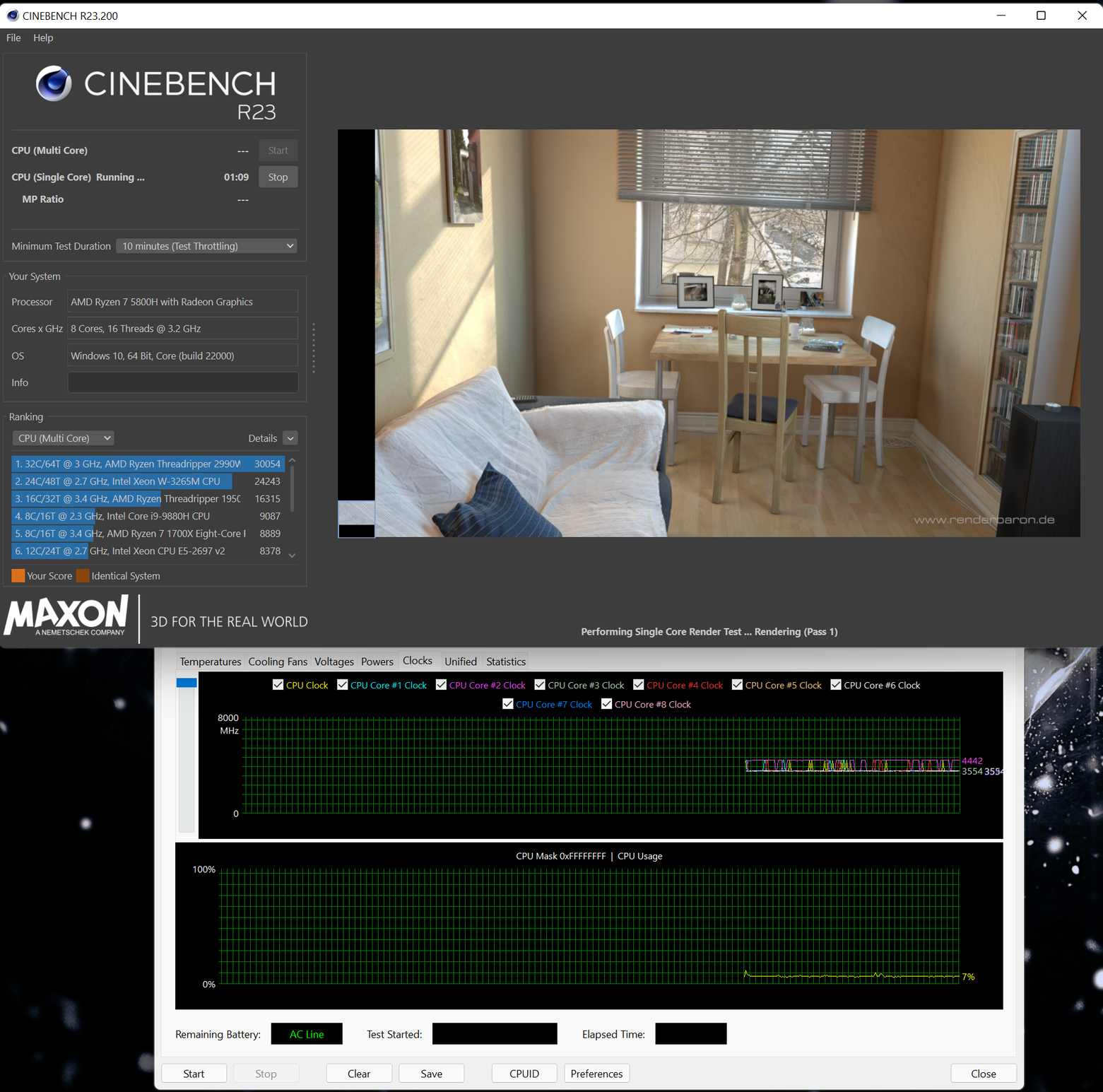This screenshot has width=1103, height=1092.
Task: Switch to the Unified tab
Action: pos(461,662)
